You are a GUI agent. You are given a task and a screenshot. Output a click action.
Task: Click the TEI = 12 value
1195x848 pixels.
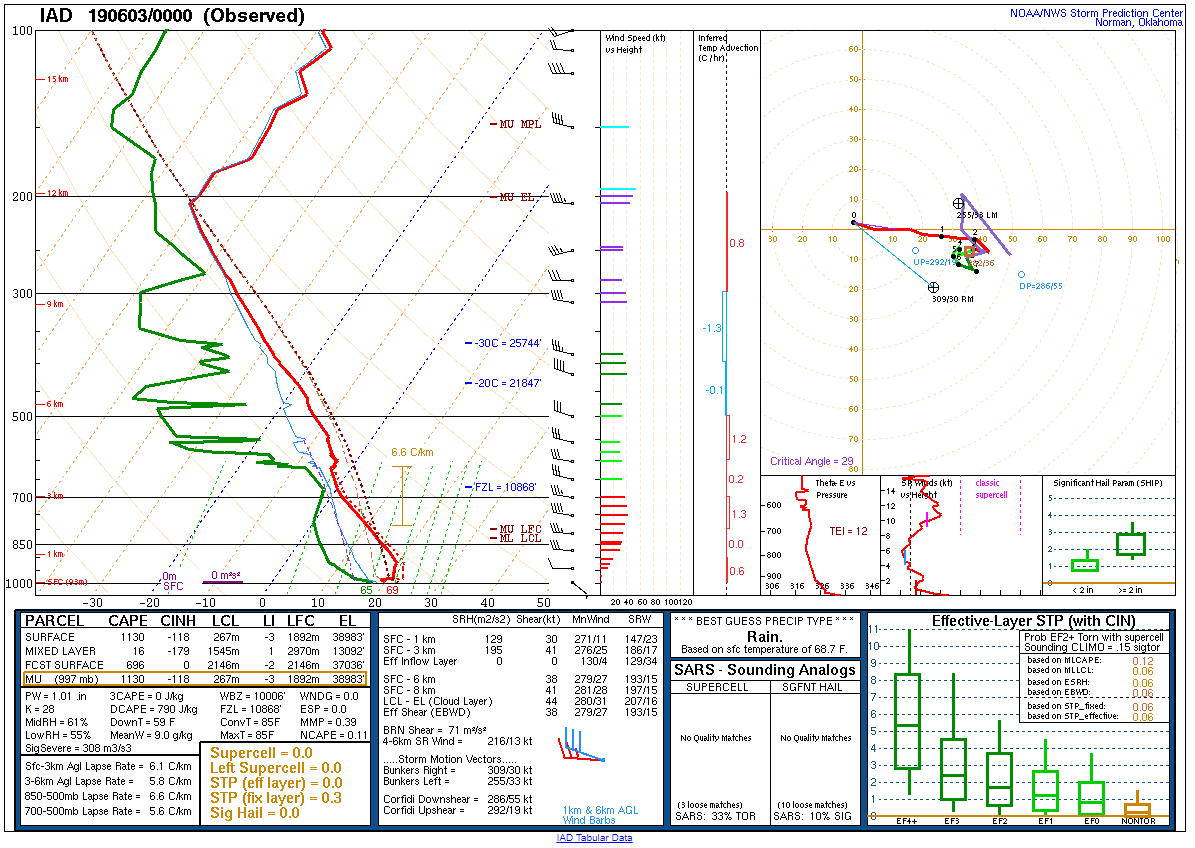pyautogui.click(x=848, y=531)
